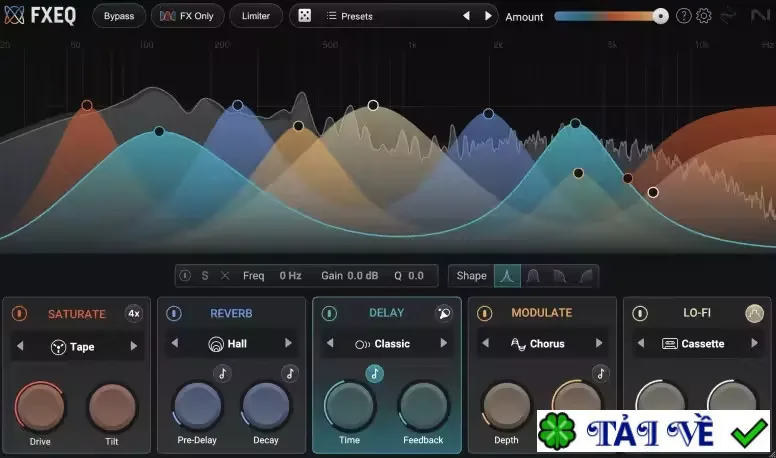Toggle the Lo-Fi module power button
The height and width of the screenshot is (458, 776).
[640, 313]
